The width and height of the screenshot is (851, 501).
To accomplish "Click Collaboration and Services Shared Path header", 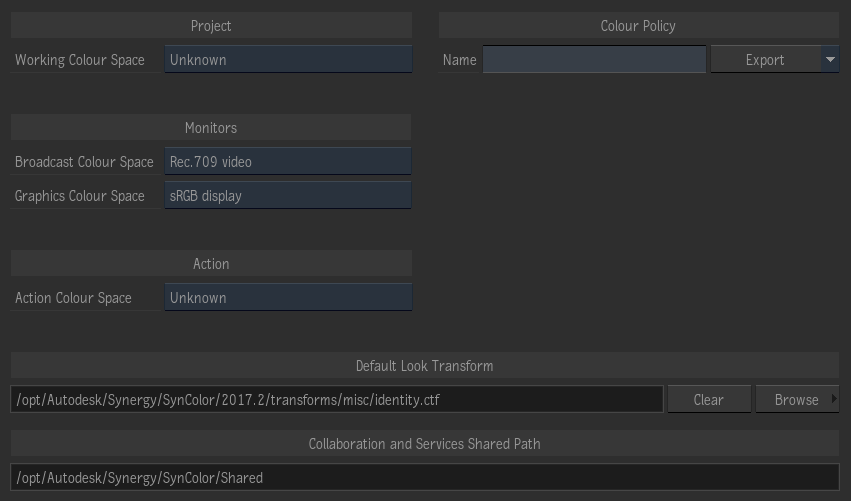I will point(424,444).
